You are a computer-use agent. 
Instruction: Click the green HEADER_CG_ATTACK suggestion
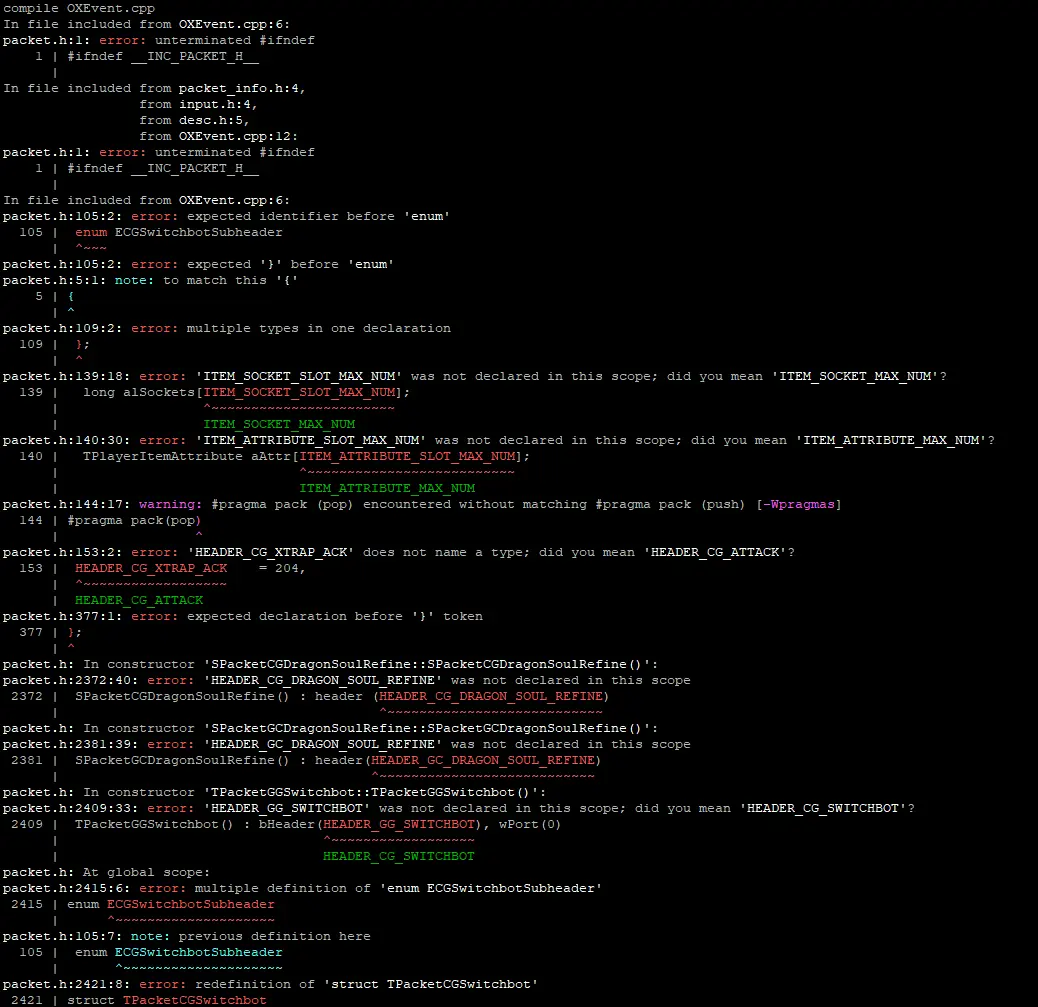(x=139, y=600)
